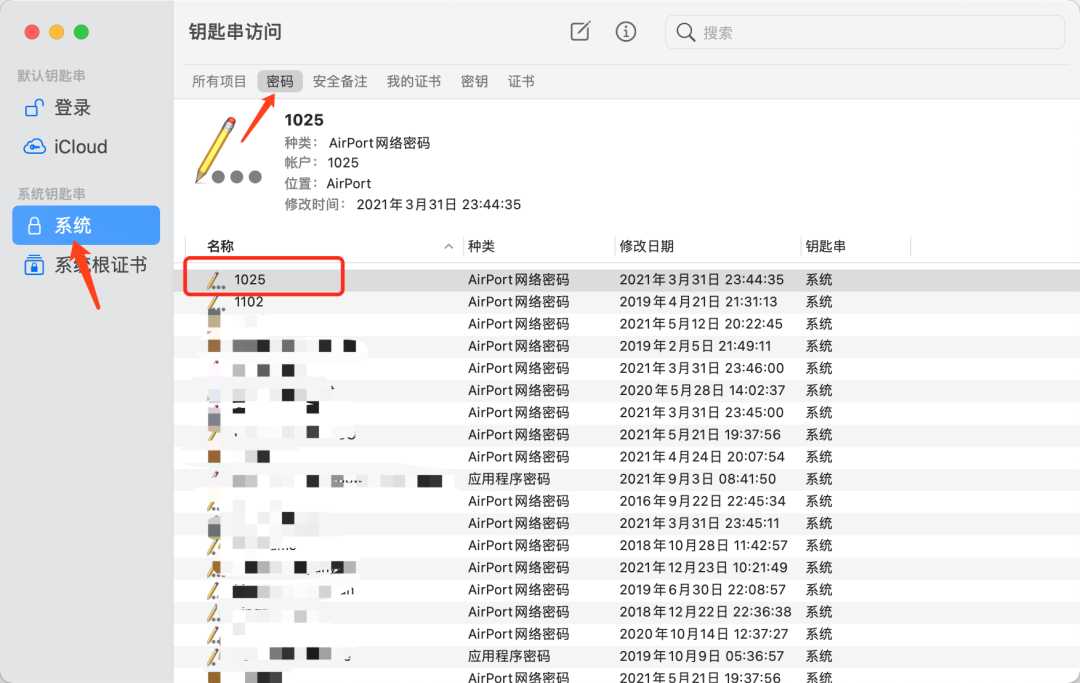The image size is (1080, 683).
Task: Select the iCloud keychain cloud icon
Action: click(x=34, y=147)
